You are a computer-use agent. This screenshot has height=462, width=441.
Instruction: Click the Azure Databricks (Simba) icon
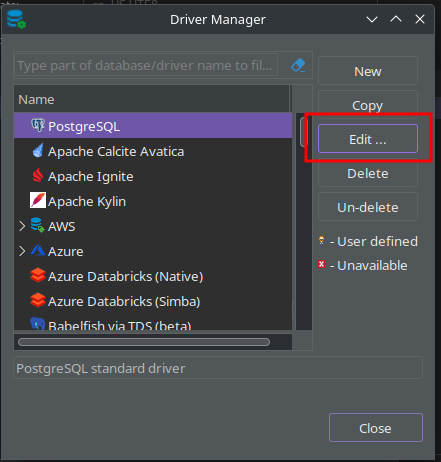(38, 300)
